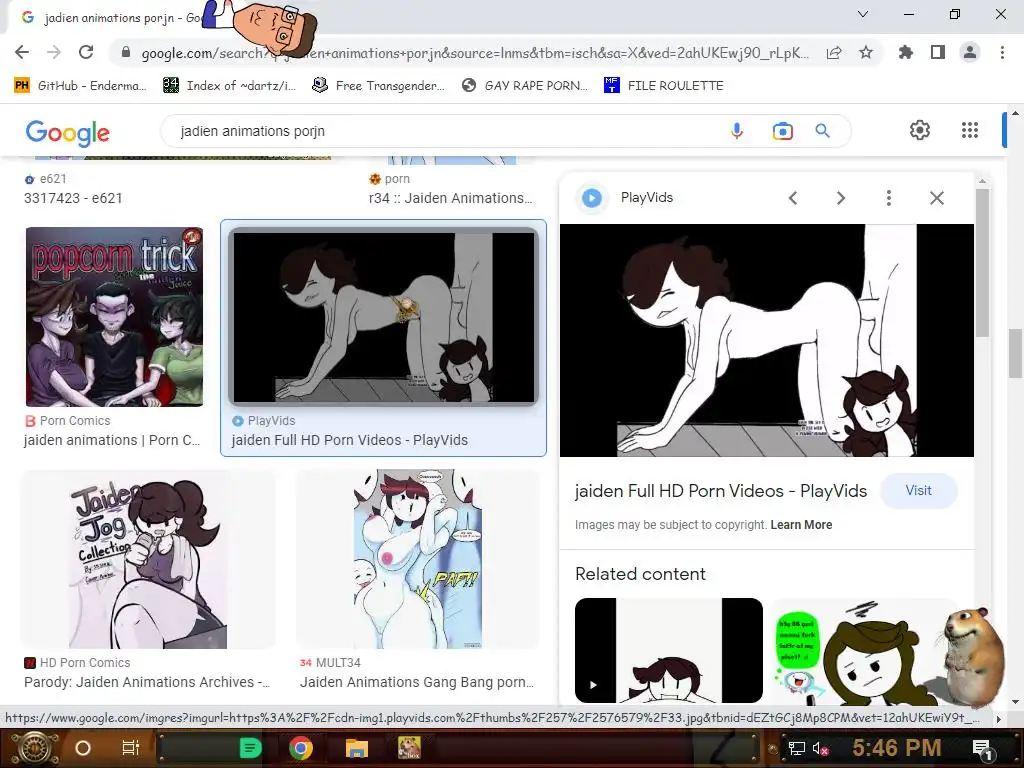Click the Visit button
The width and height of the screenshot is (1024, 768).
coord(918,490)
